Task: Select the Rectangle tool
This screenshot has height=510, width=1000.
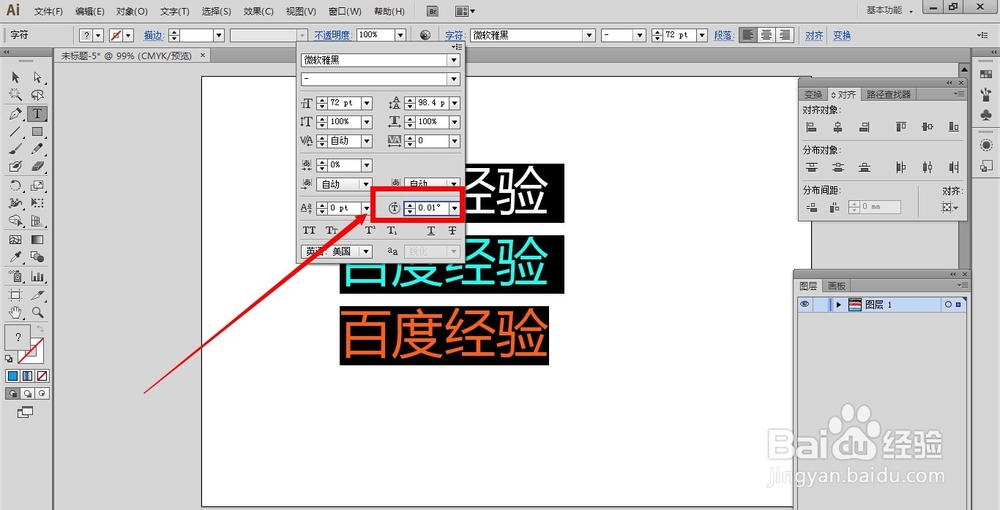Action: click(38, 132)
